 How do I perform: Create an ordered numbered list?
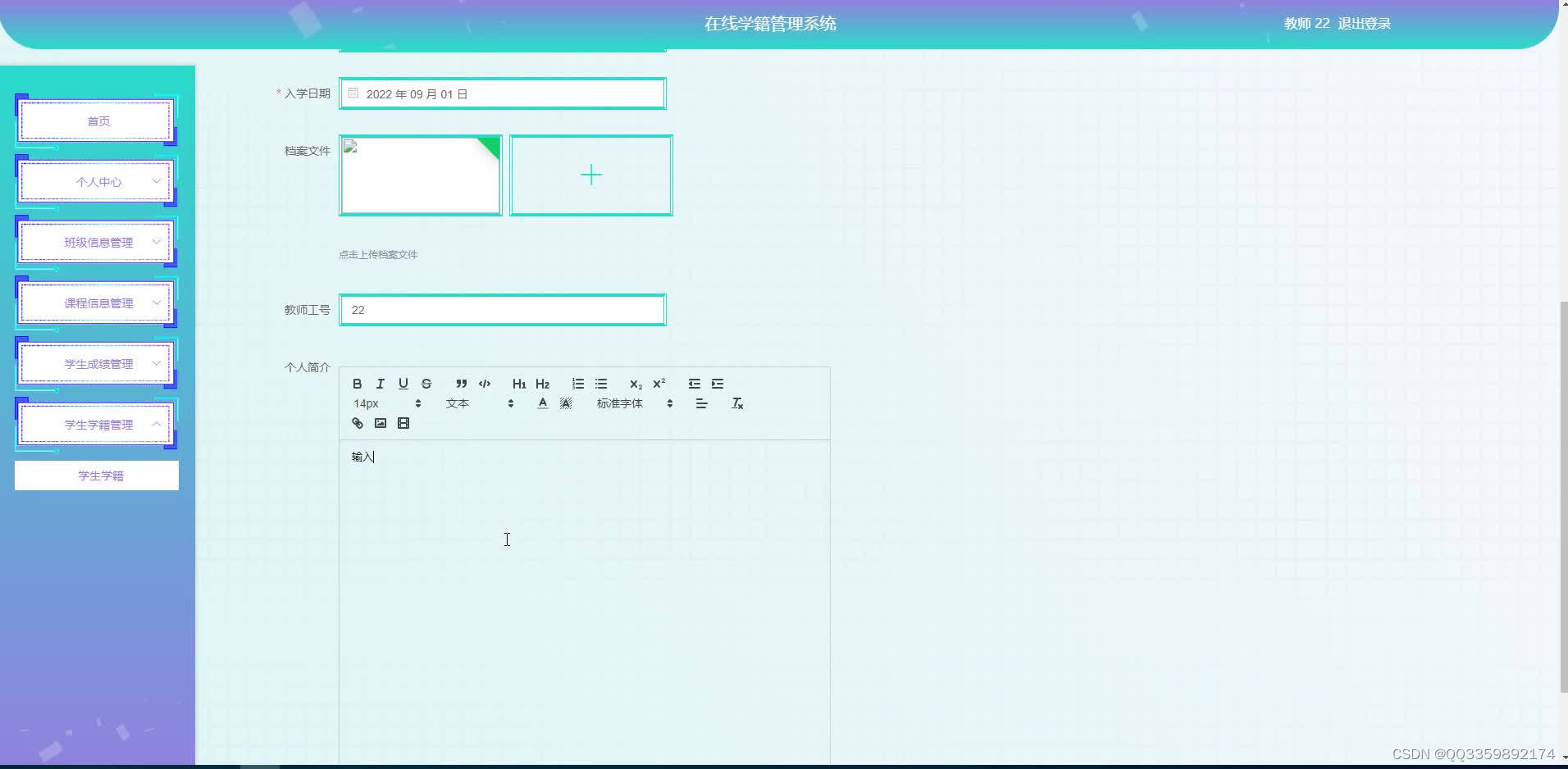coord(578,384)
